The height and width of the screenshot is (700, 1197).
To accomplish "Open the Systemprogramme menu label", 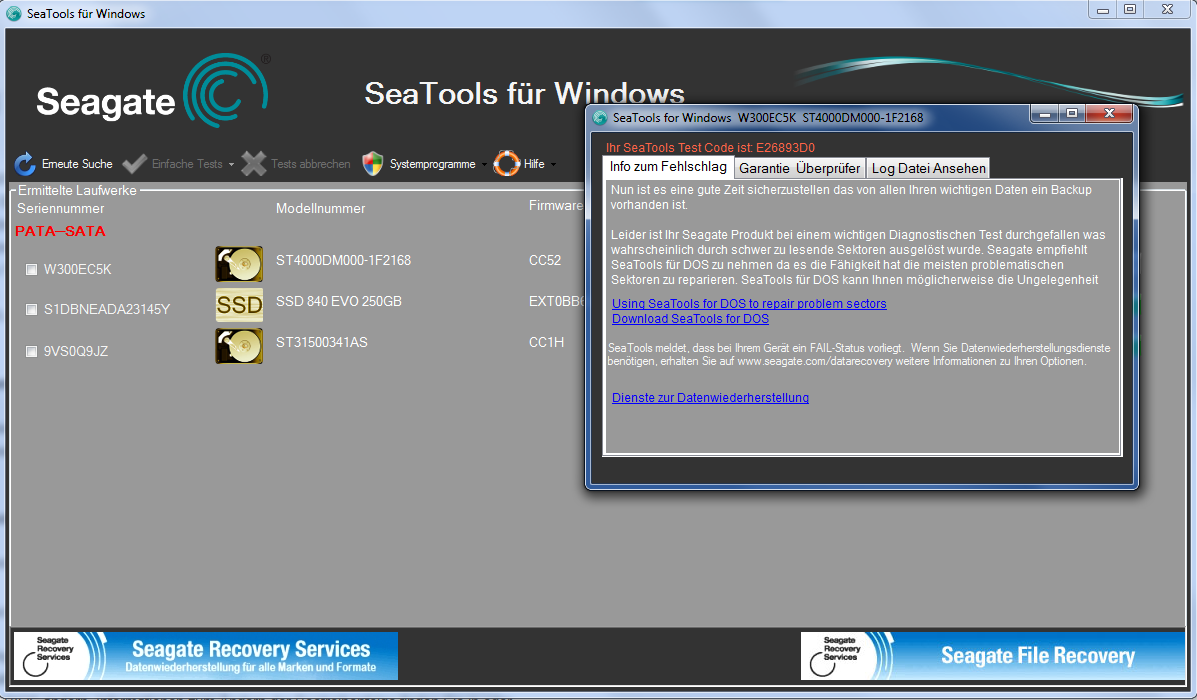I will 432,164.
